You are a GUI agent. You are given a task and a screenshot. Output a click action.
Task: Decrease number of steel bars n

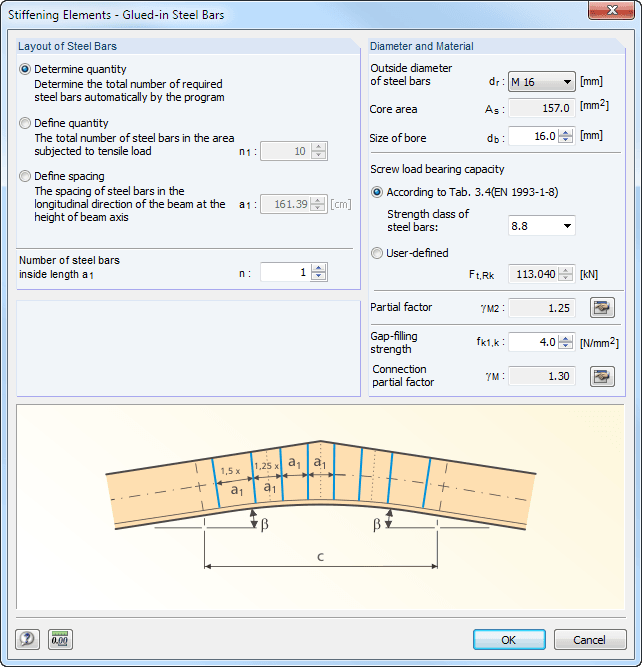[x=319, y=276]
